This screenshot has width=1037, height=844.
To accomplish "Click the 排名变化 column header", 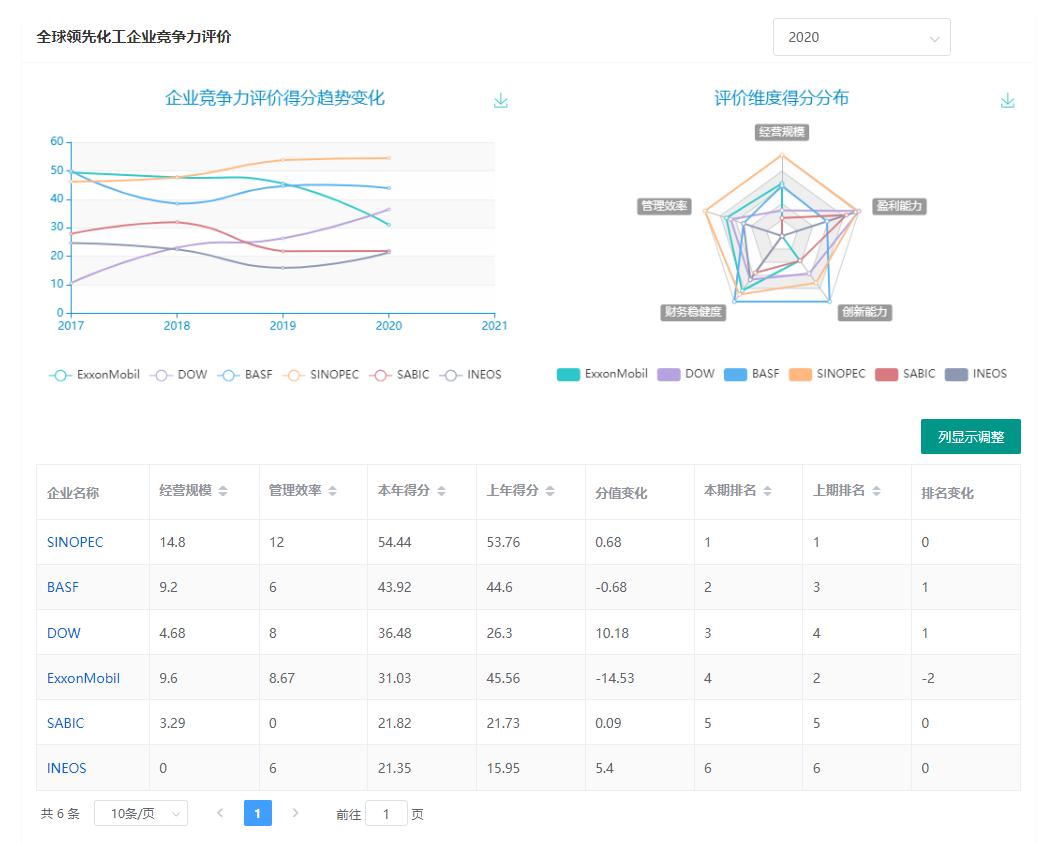I will pyautogui.click(x=947, y=493).
